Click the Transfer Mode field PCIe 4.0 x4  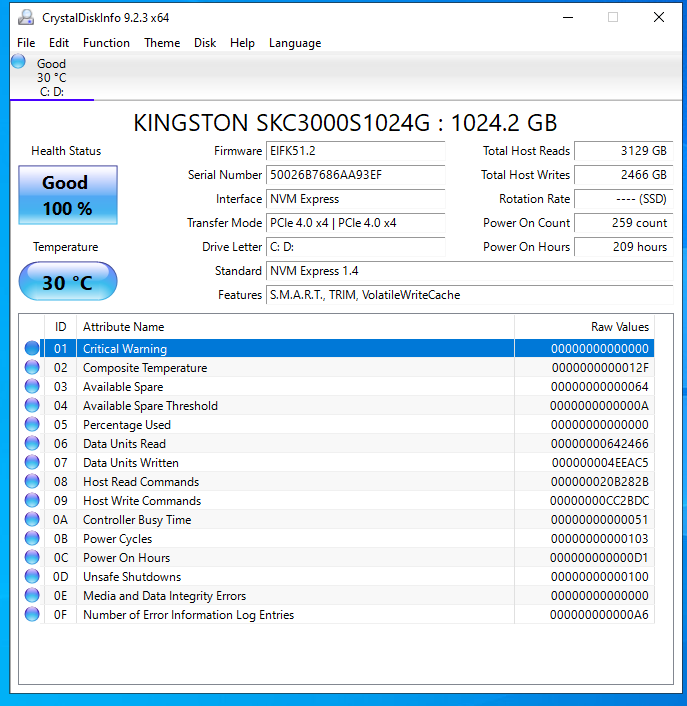coord(356,223)
